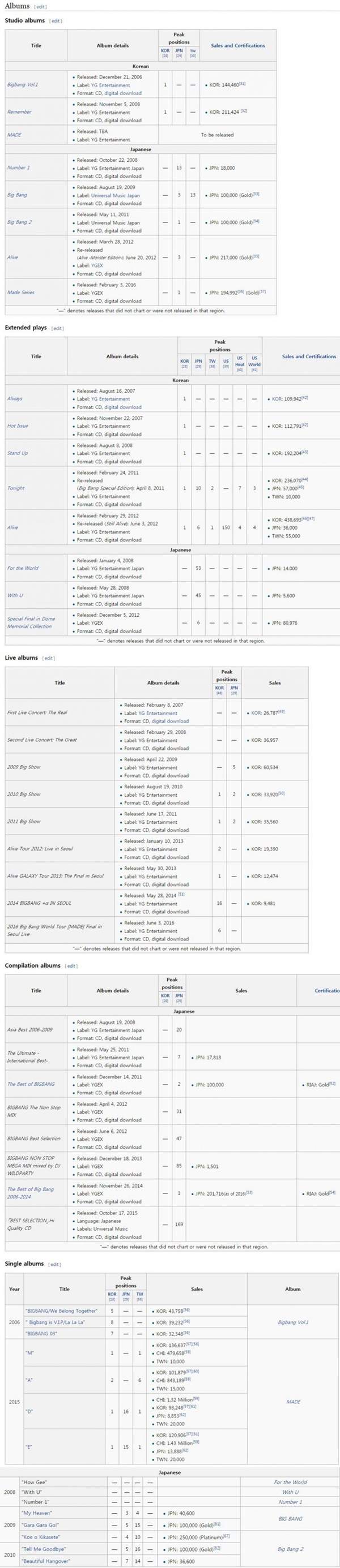Open The Best of BIGBANG compilation link
340x1568 pixels.
click(x=31, y=1084)
